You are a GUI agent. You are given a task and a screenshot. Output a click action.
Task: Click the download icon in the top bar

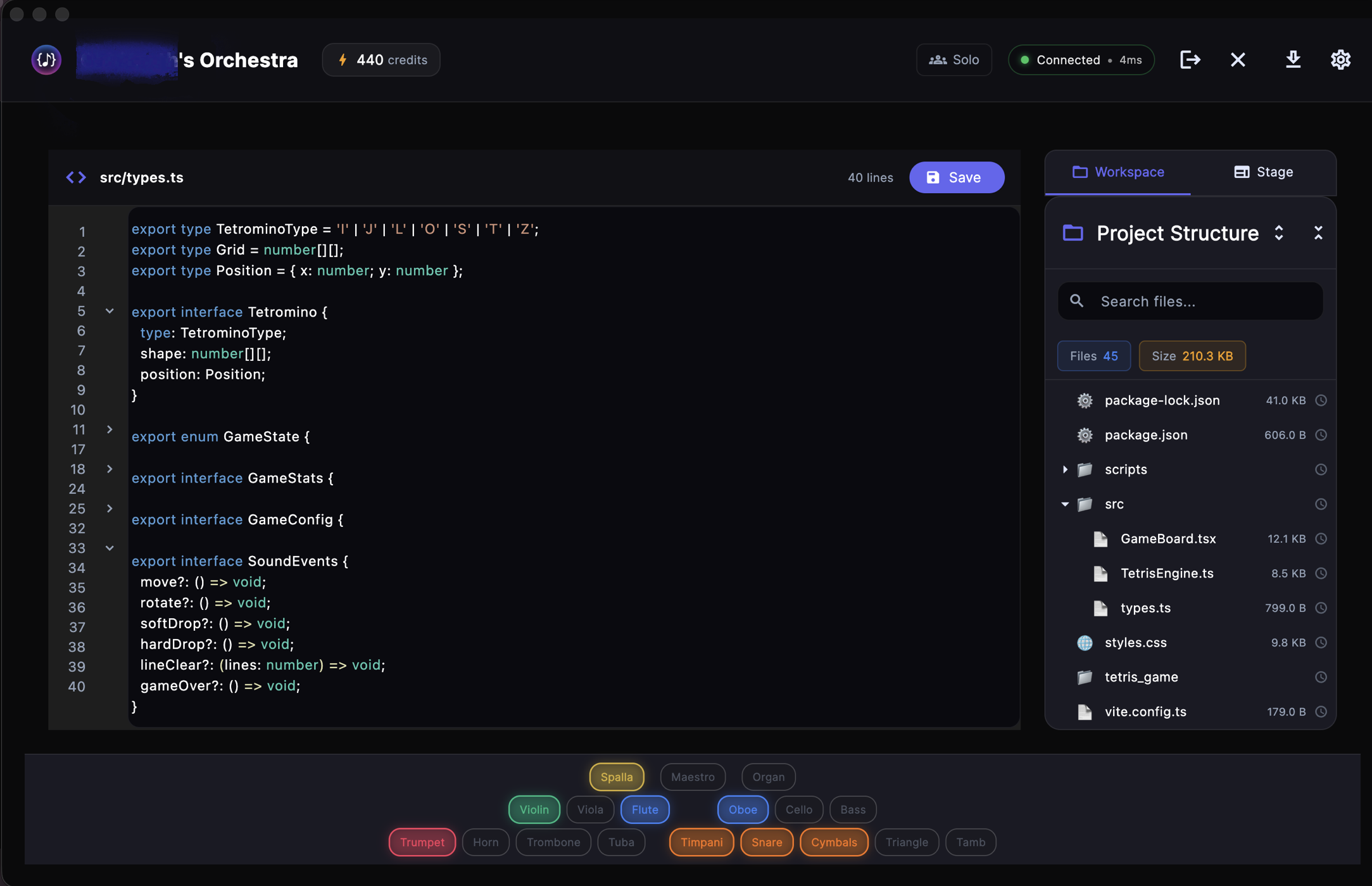point(1293,60)
